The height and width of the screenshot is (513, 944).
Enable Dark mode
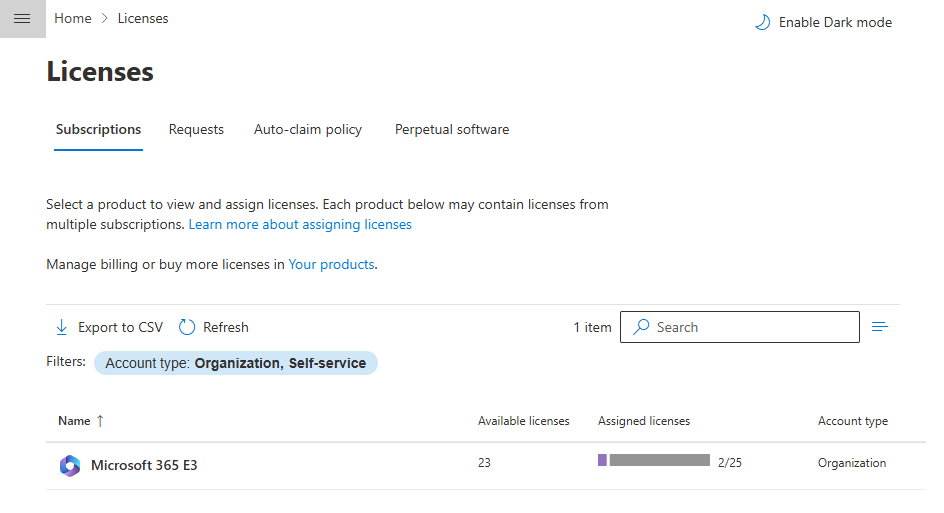[823, 22]
